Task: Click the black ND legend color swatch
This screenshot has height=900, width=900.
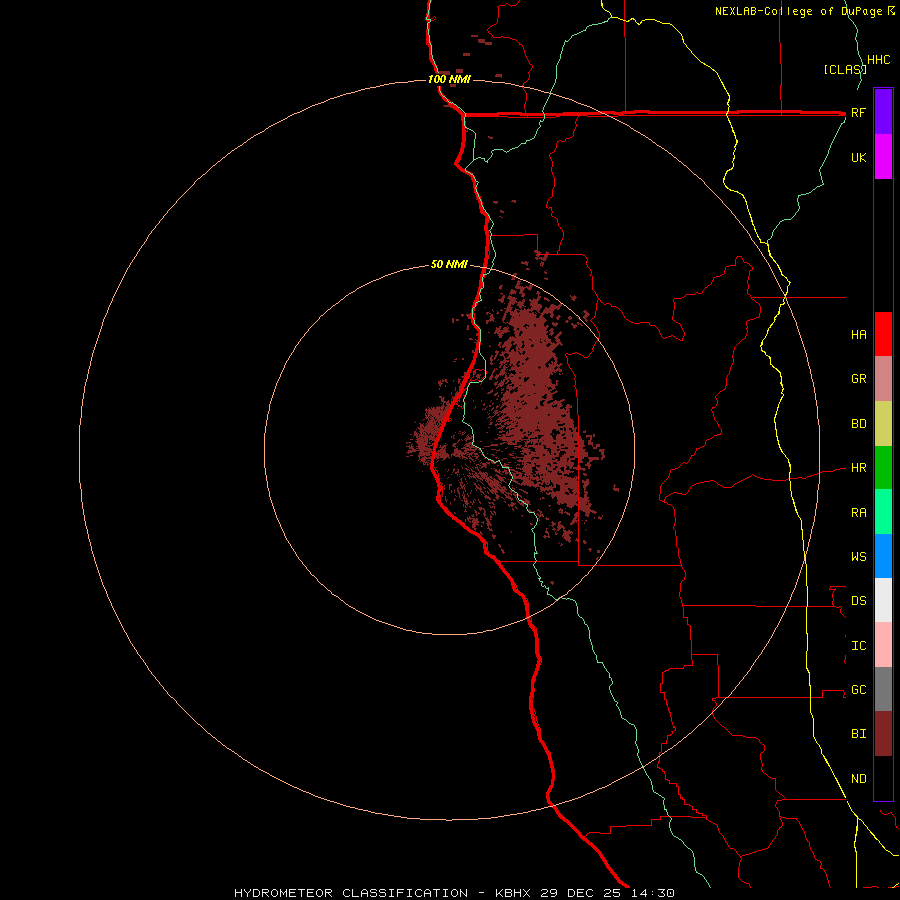Action: (883, 778)
